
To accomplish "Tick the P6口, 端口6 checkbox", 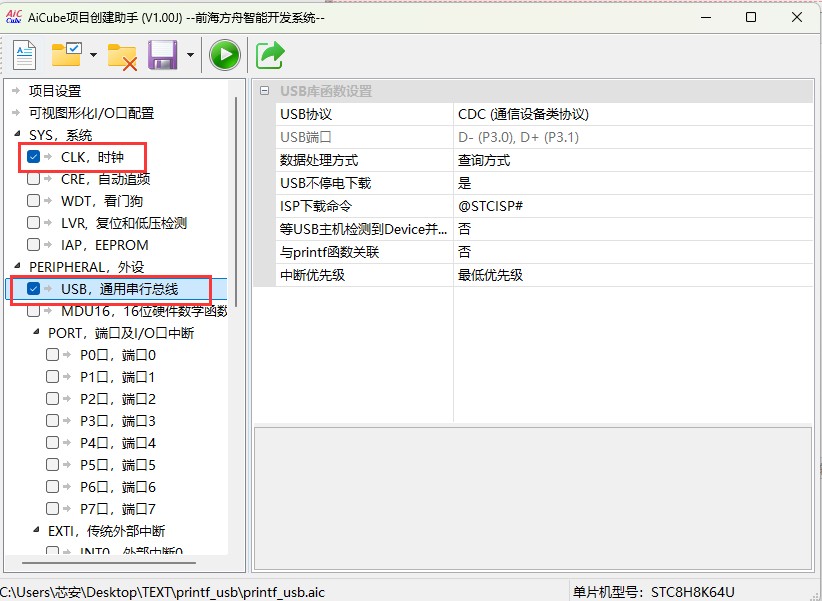I will coord(52,487).
